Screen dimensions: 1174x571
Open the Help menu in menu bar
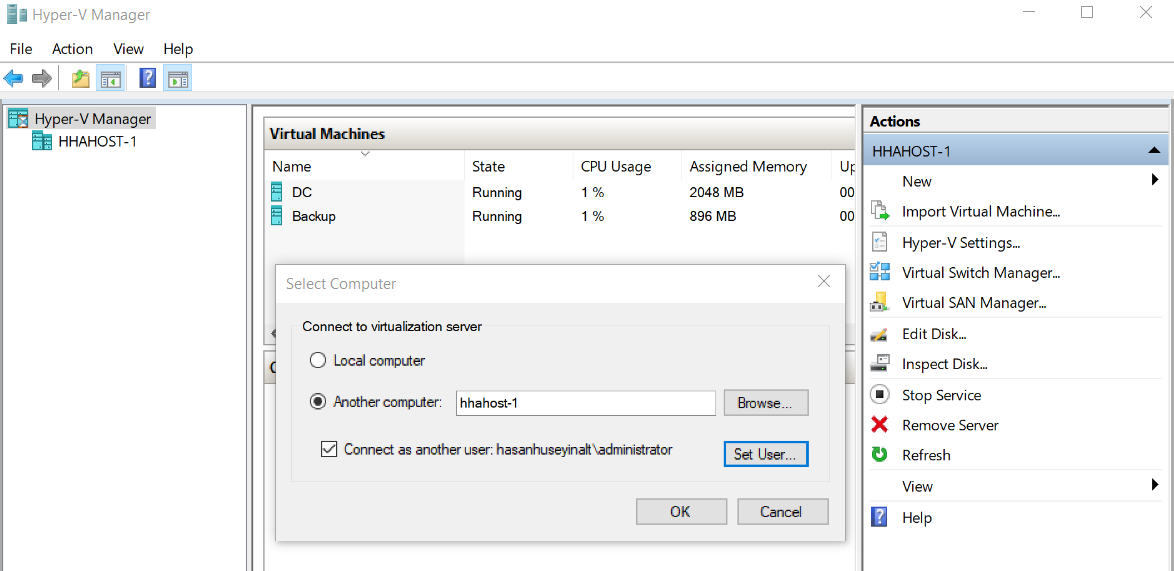point(178,49)
